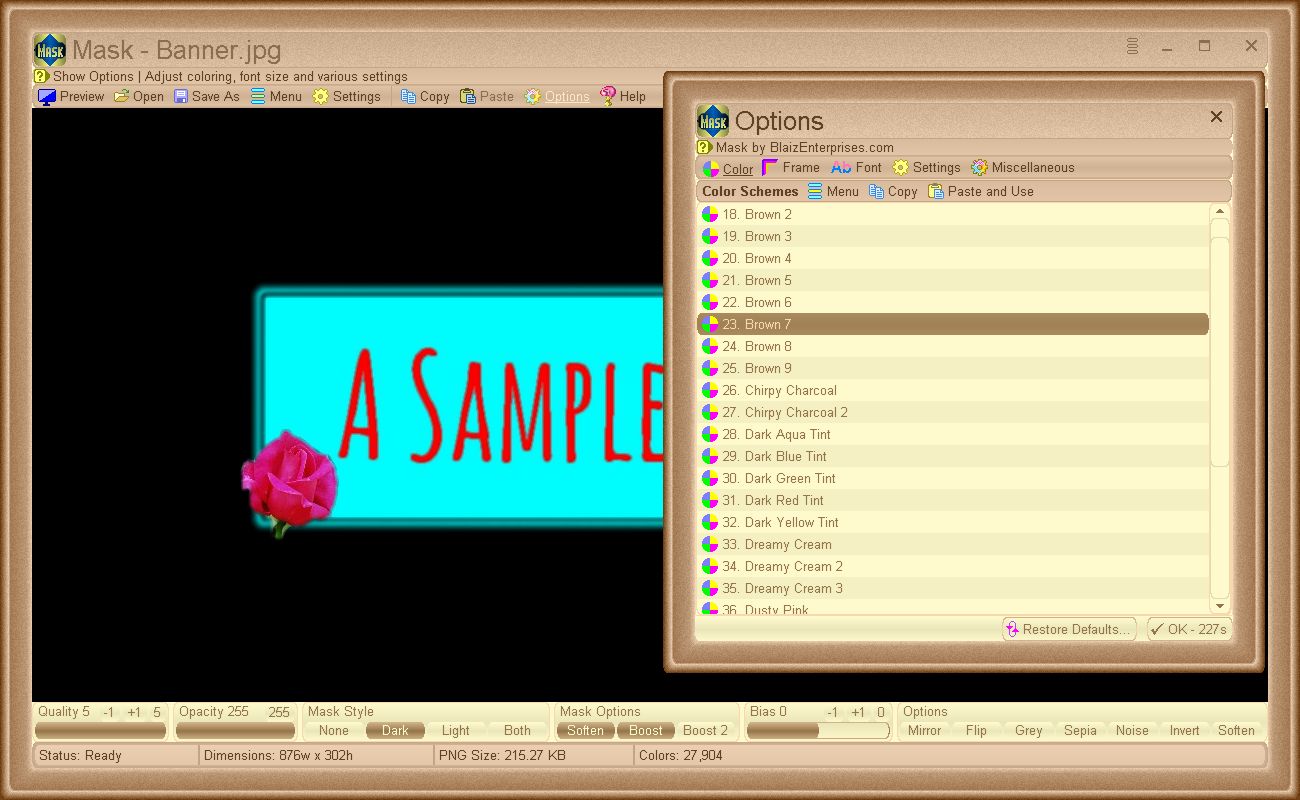This screenshot has width=1300, height=800.
Task: Switch to the Frame tab in Options
Action: tap(790, 168)
